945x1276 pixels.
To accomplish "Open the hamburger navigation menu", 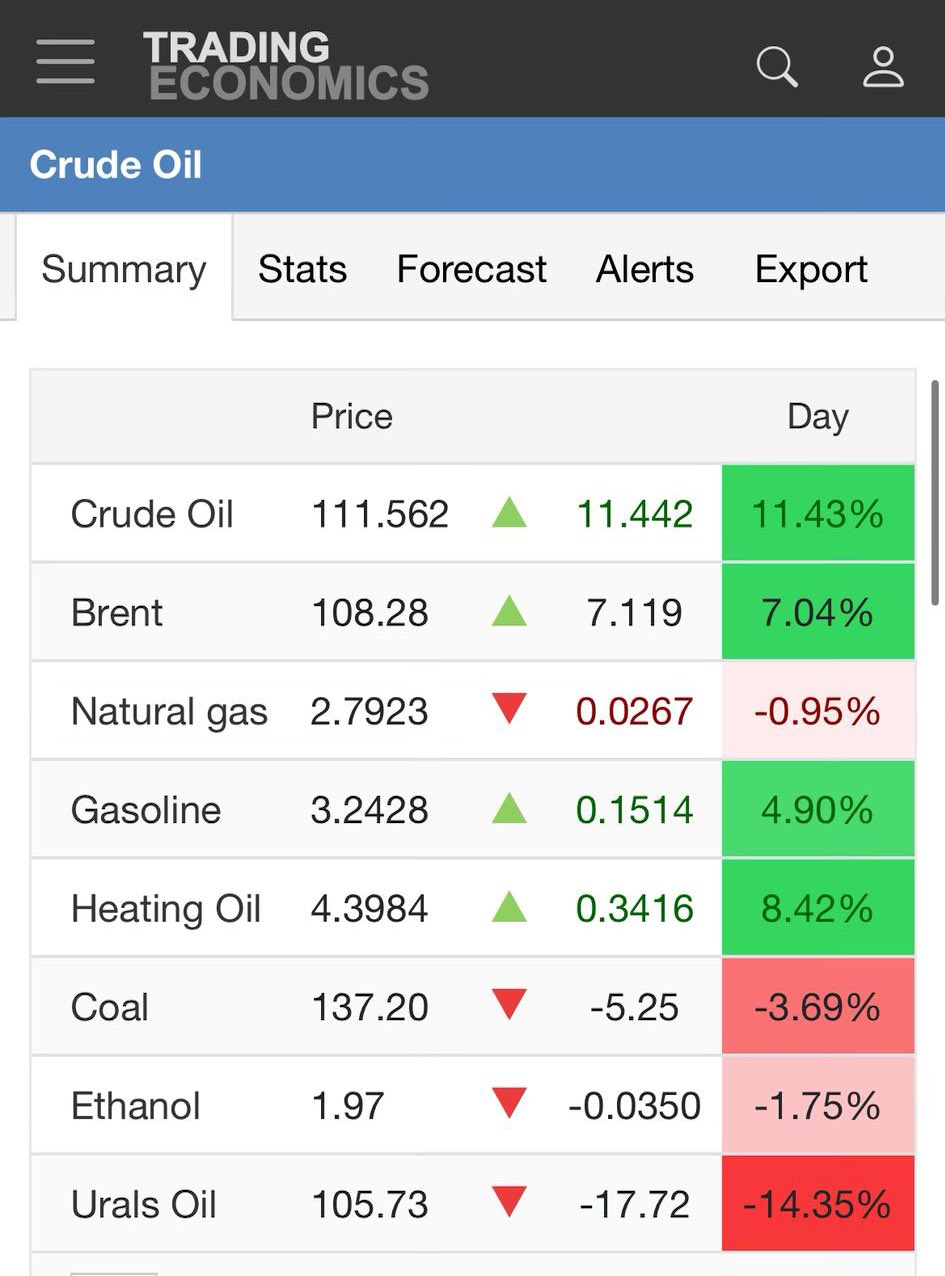I will click(x=66, y=62).
